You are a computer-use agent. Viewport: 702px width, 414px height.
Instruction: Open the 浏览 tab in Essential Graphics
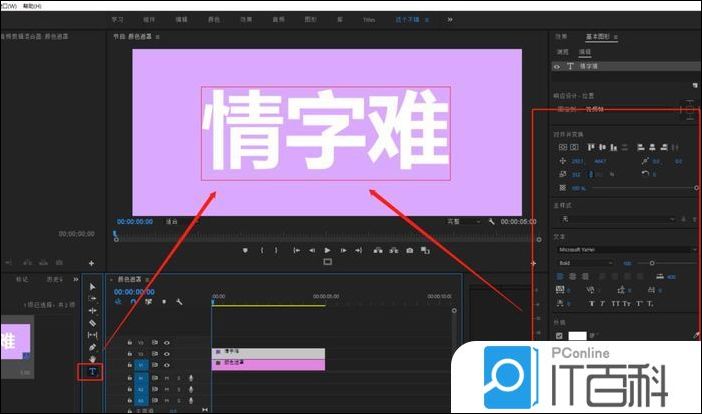pyautogui.click(x=563, y=51)
